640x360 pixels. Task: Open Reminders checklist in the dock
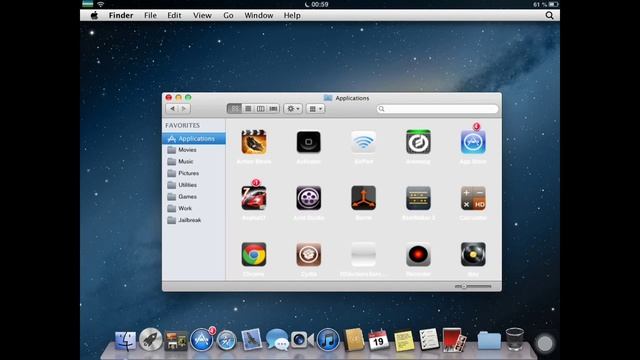(x=429, y=340)
